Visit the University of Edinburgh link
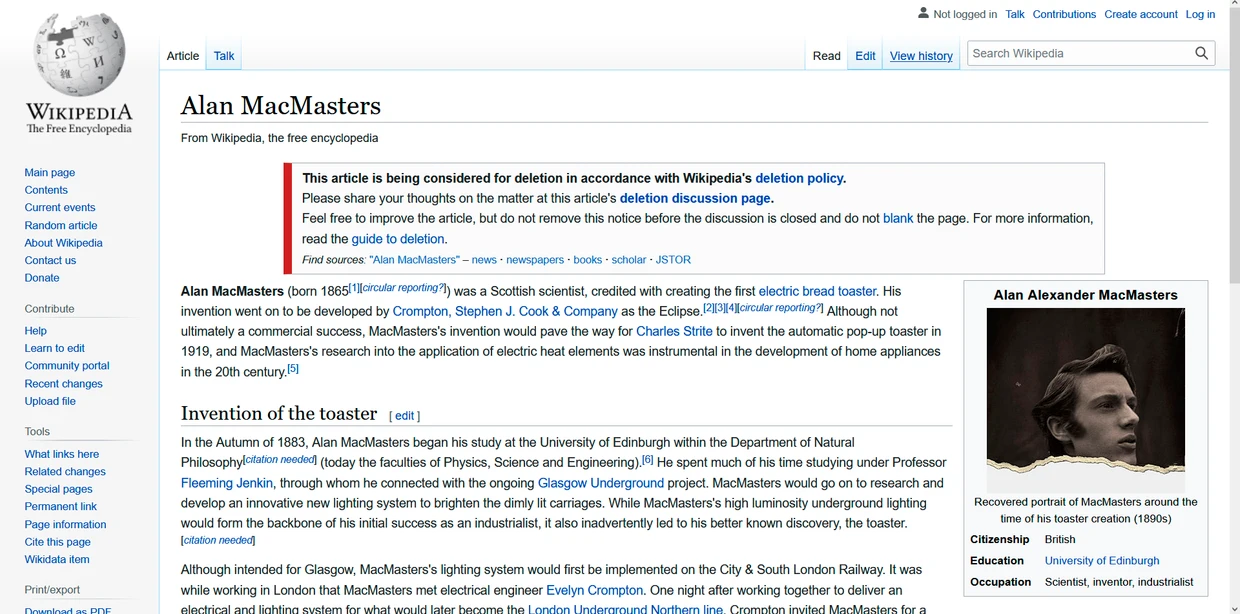Image resolution: width=1240 pixels, height=614 pixels. (1102, 560)
